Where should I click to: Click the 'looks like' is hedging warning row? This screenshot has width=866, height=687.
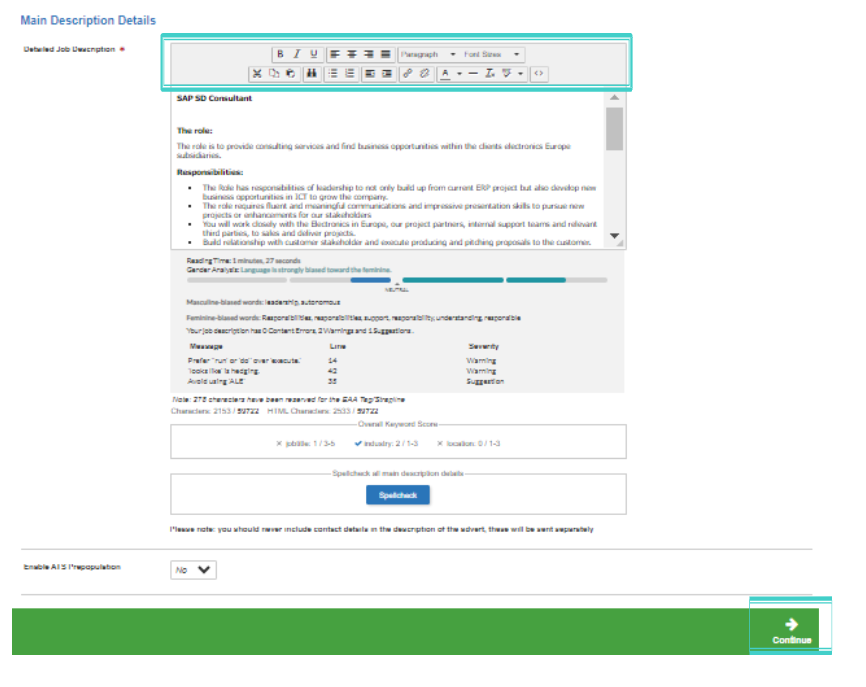[346, 371]
